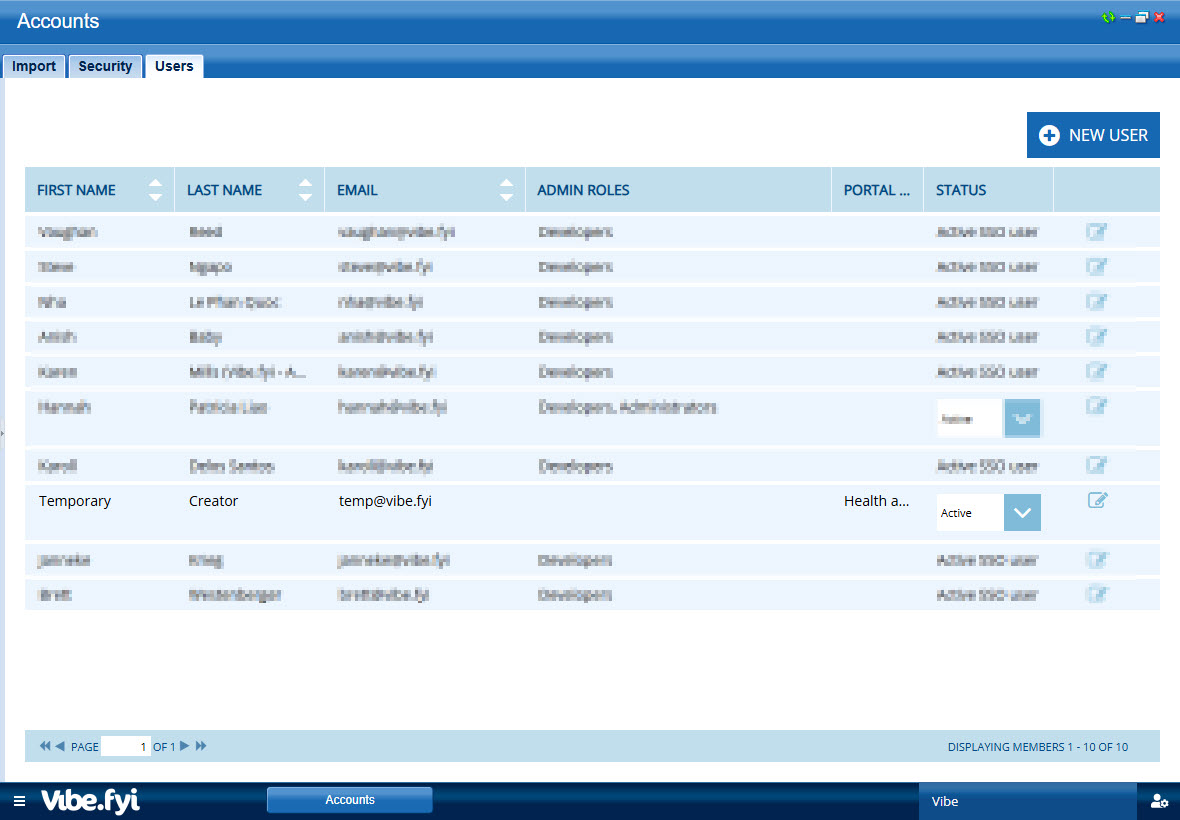This screenshot has width=1180, height=820.
Task: Open the hamburger menu beside the Vibe.fyi logo
Action: [x=19, y=801]
